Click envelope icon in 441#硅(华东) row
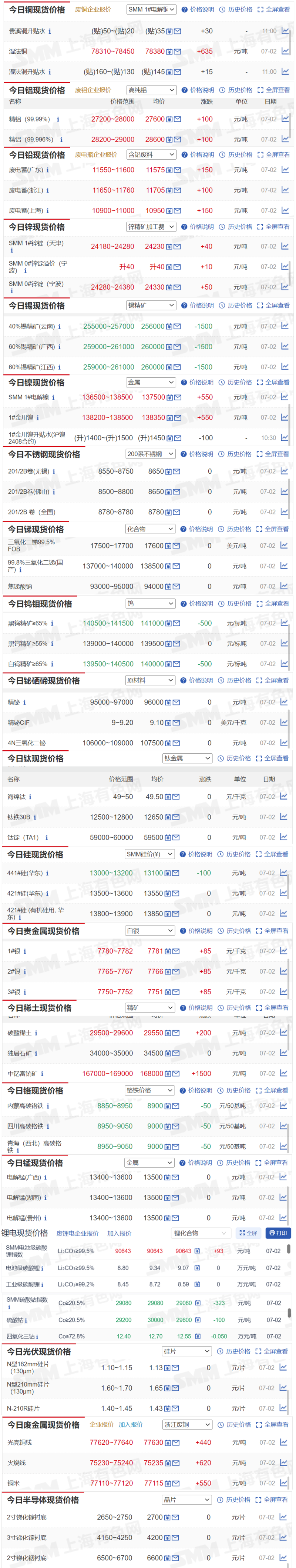 pos(176,873)
